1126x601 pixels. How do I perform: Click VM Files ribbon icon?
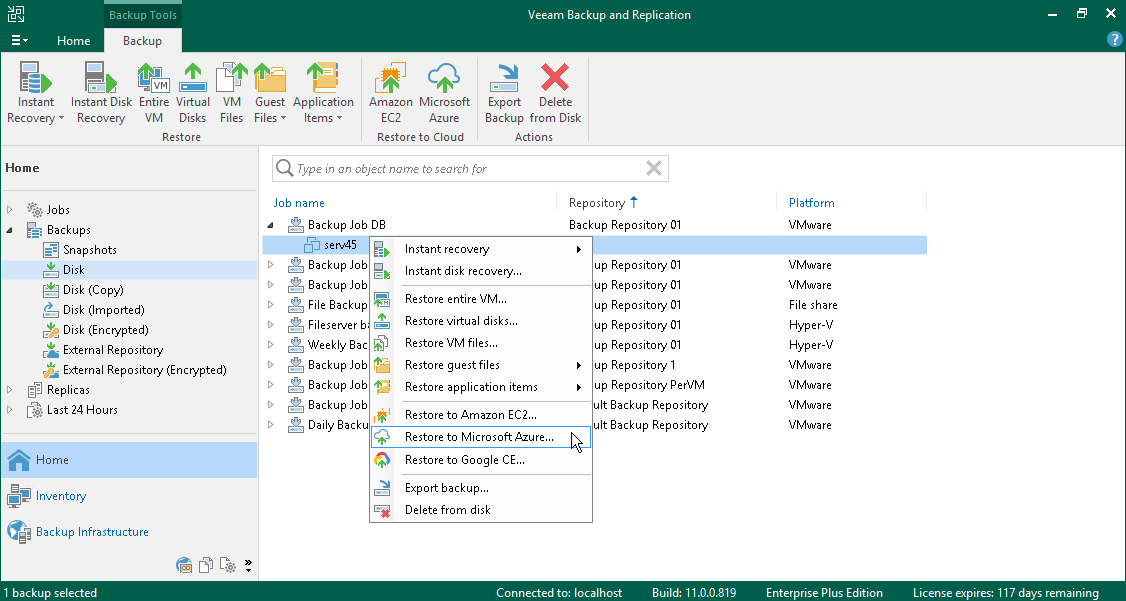[x=231, y=93]
